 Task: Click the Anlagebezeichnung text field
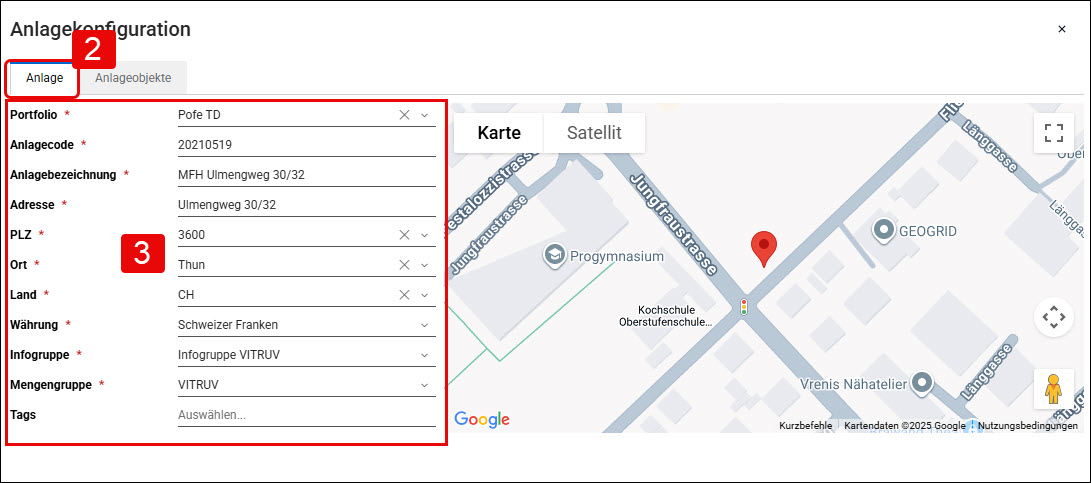point(307,175)
